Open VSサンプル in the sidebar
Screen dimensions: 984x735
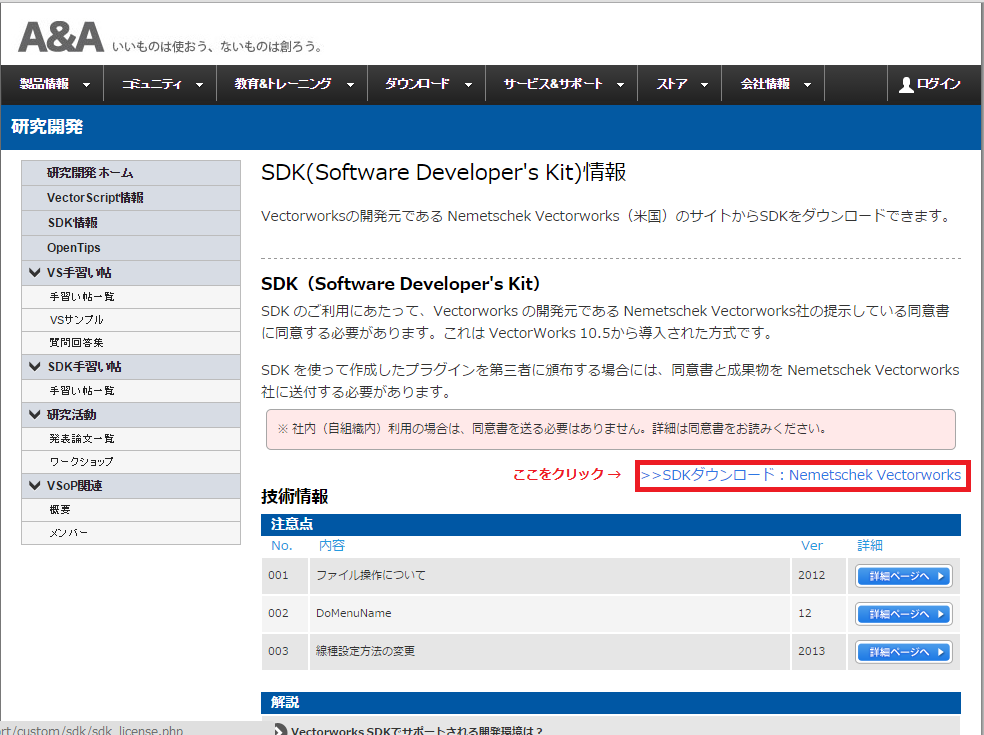pos(131,320)
